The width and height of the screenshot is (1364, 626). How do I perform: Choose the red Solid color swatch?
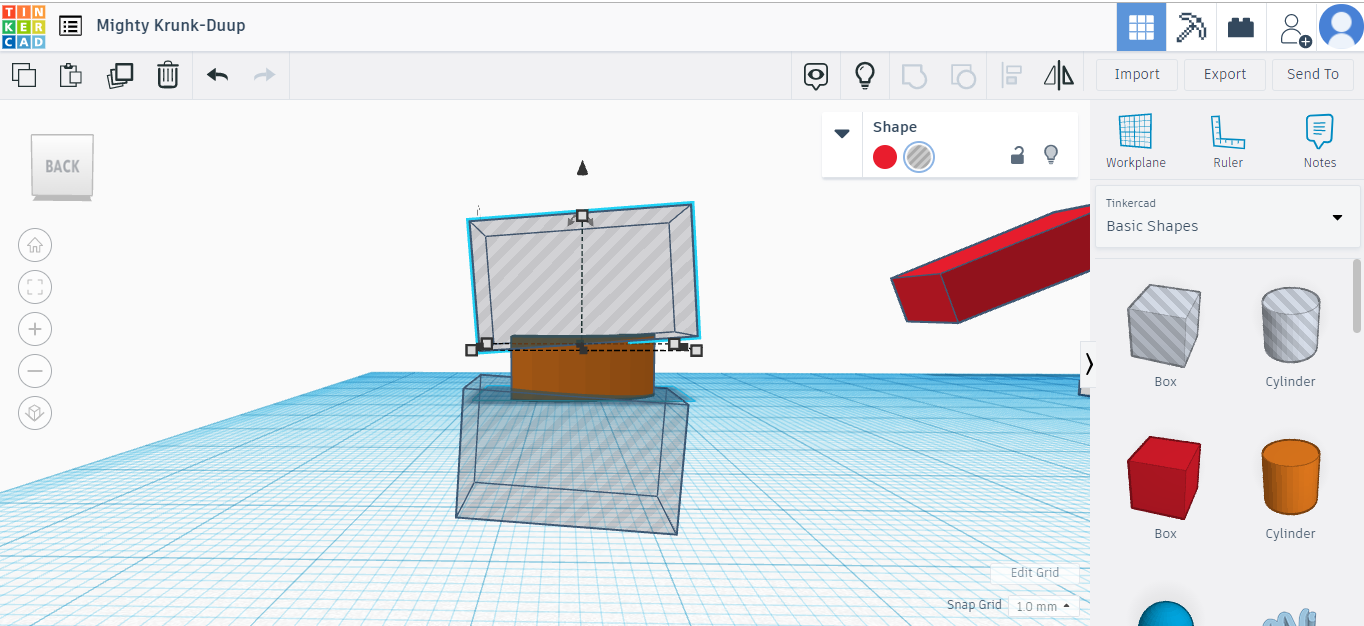click(x=885, y=157)
